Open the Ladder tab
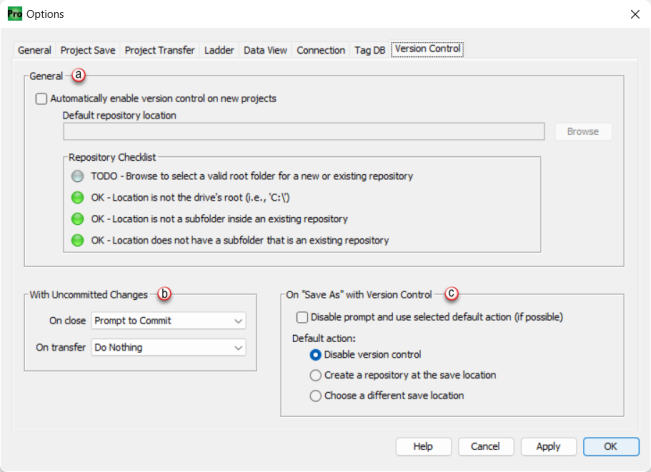Image resolution: width=651 pixels, height=472 pixels. point(219,50)
